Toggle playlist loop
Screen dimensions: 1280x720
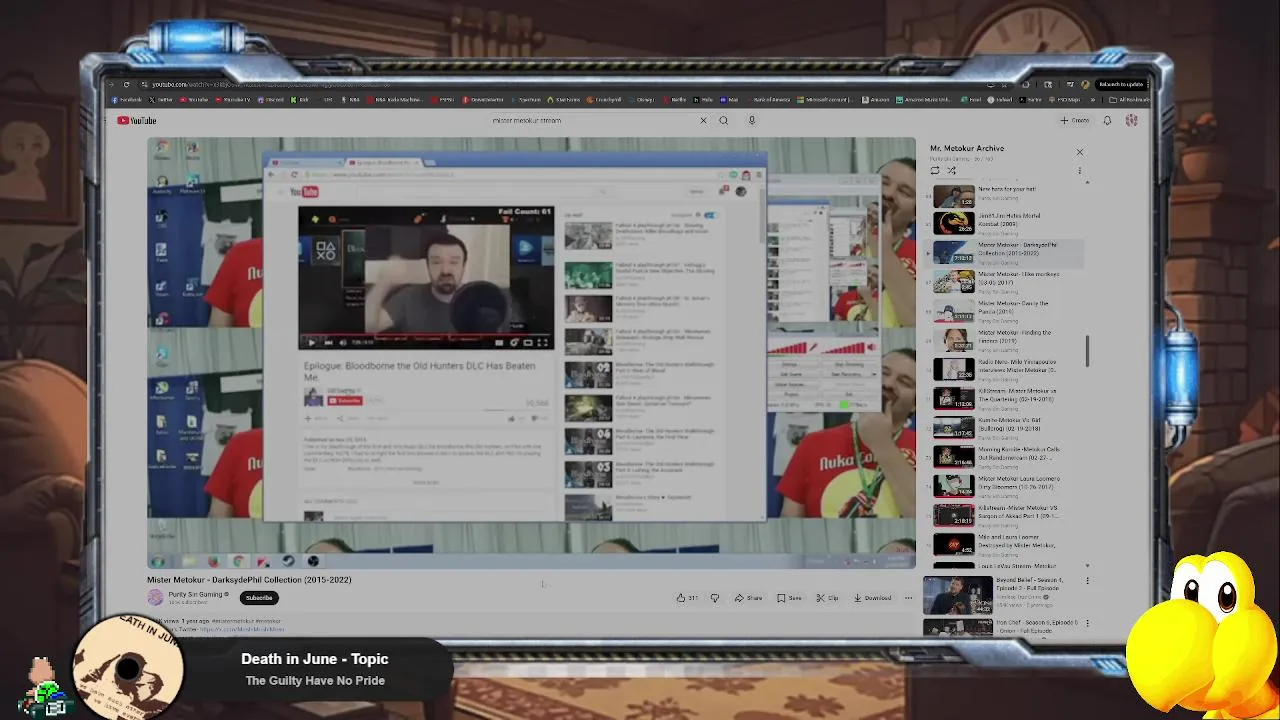click(x=935, y=171)
